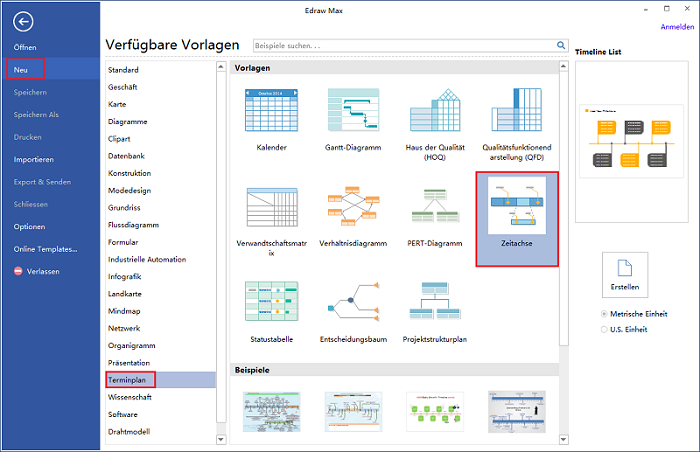Select the Diagramme category
Image resolution: width=700 pixels, height=452 pixels.
point(127,121)
